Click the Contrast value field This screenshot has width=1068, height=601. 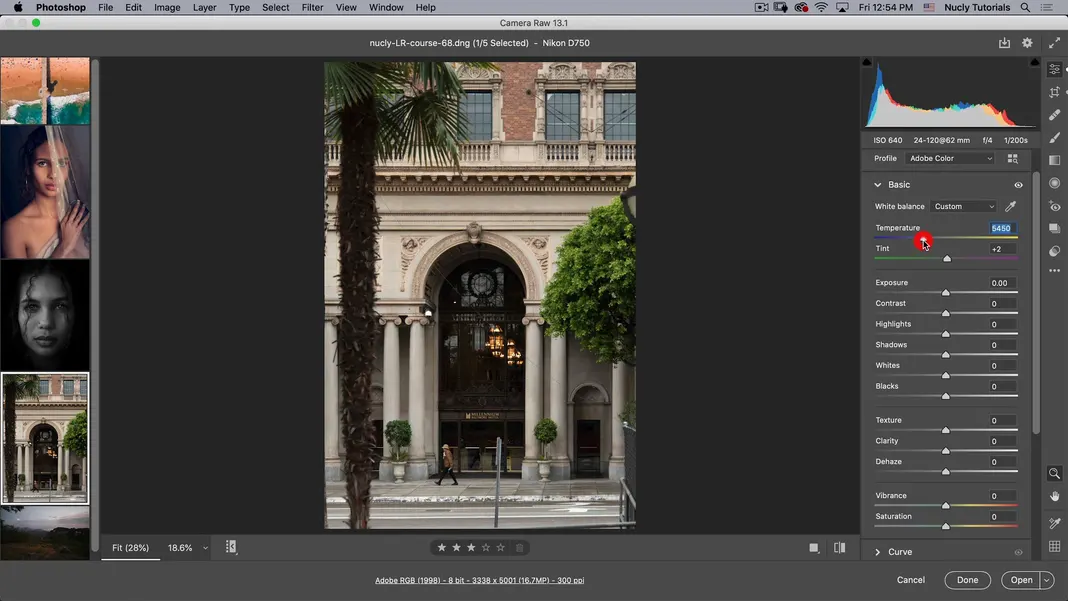(1001, 304)
